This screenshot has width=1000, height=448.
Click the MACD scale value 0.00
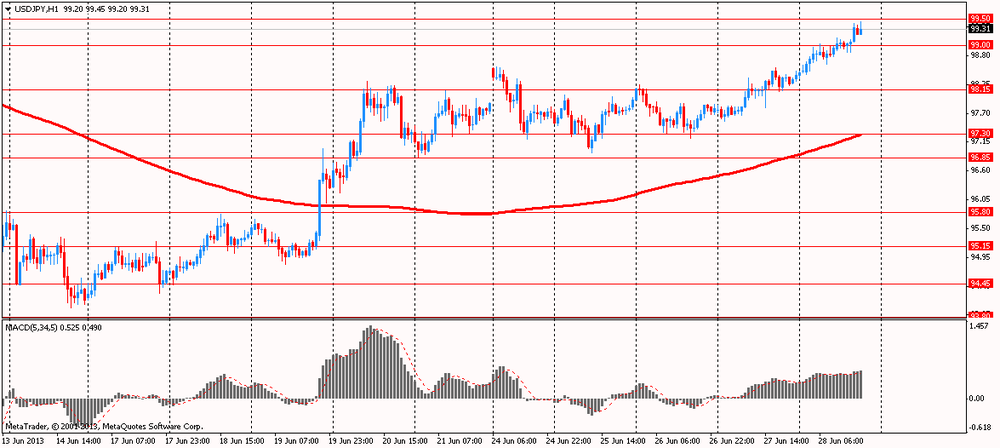point(978,398)
